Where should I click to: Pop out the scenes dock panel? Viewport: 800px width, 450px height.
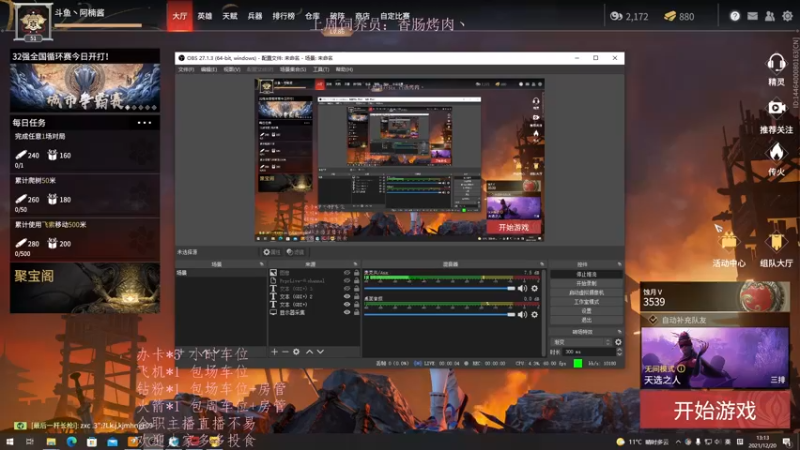(x=262, y=264)
